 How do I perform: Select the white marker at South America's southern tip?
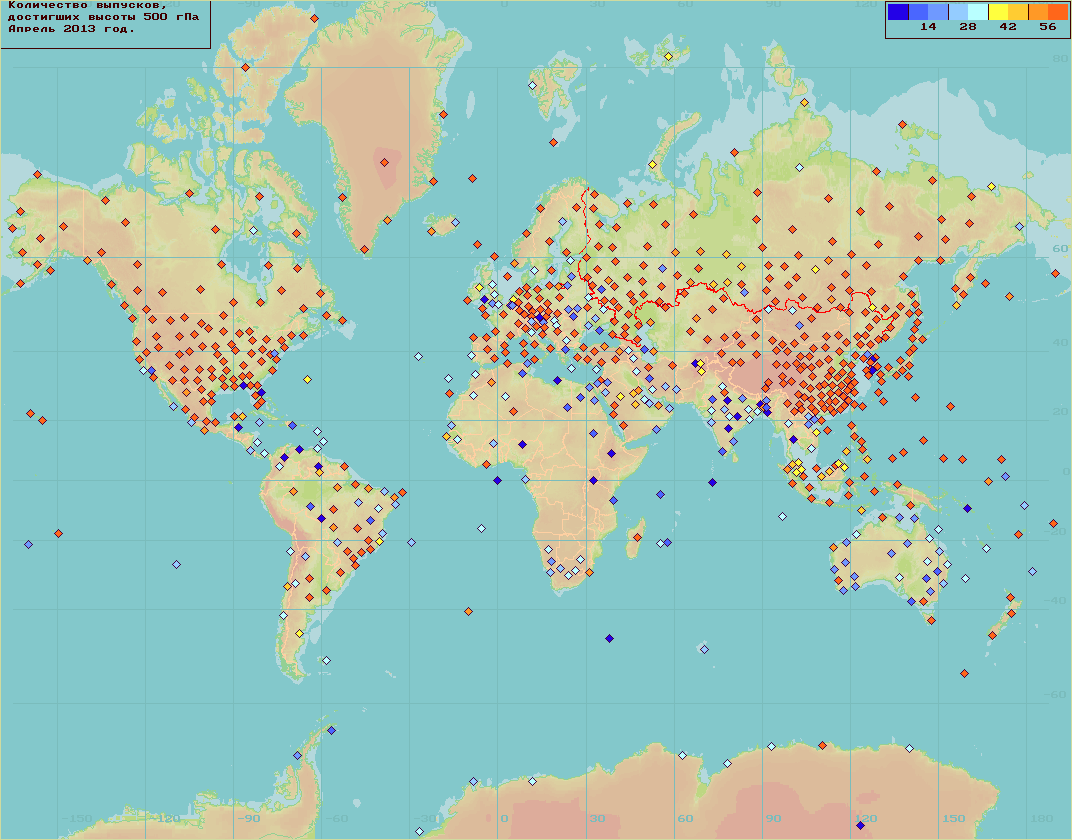[326, 660]
